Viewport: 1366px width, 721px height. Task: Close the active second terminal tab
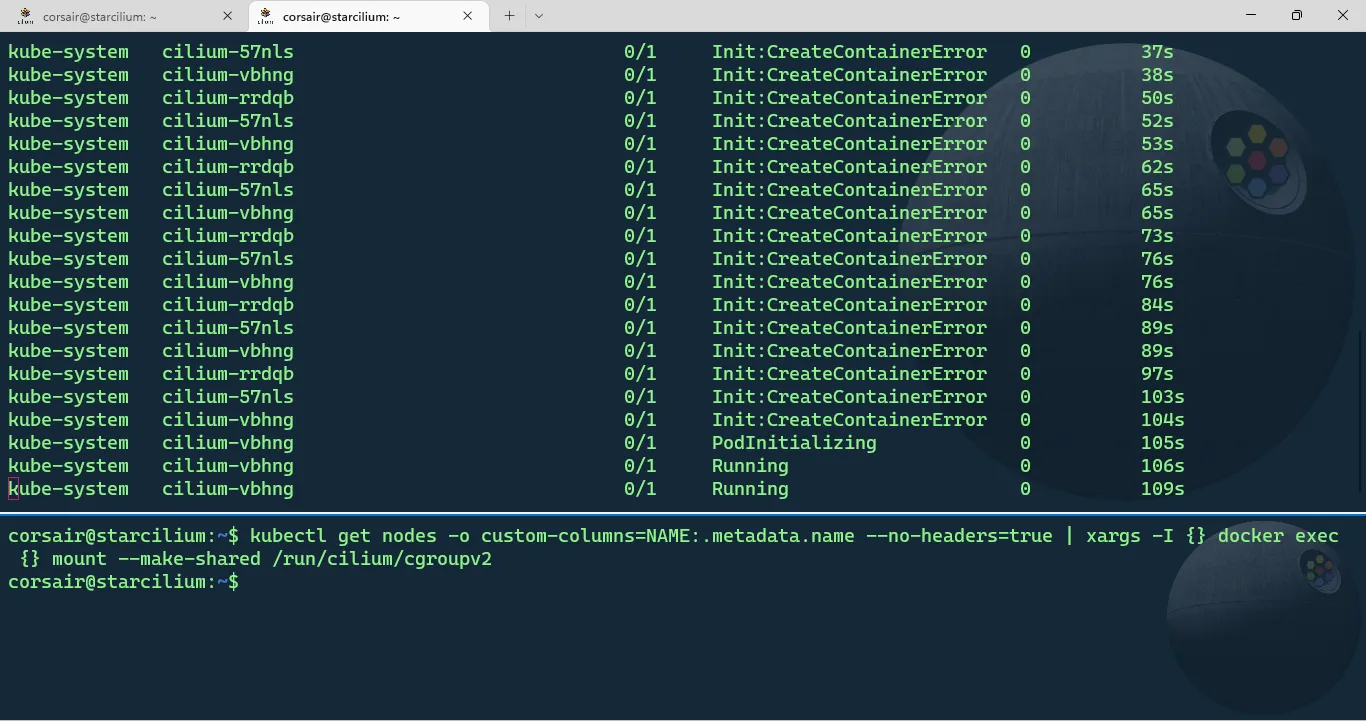pos(468,16)
